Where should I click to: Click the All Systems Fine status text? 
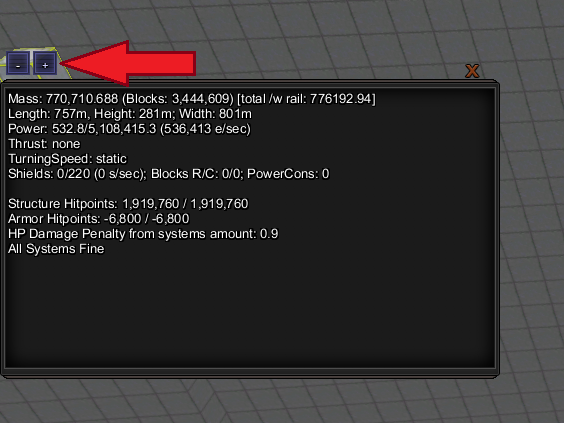point(56,249)
